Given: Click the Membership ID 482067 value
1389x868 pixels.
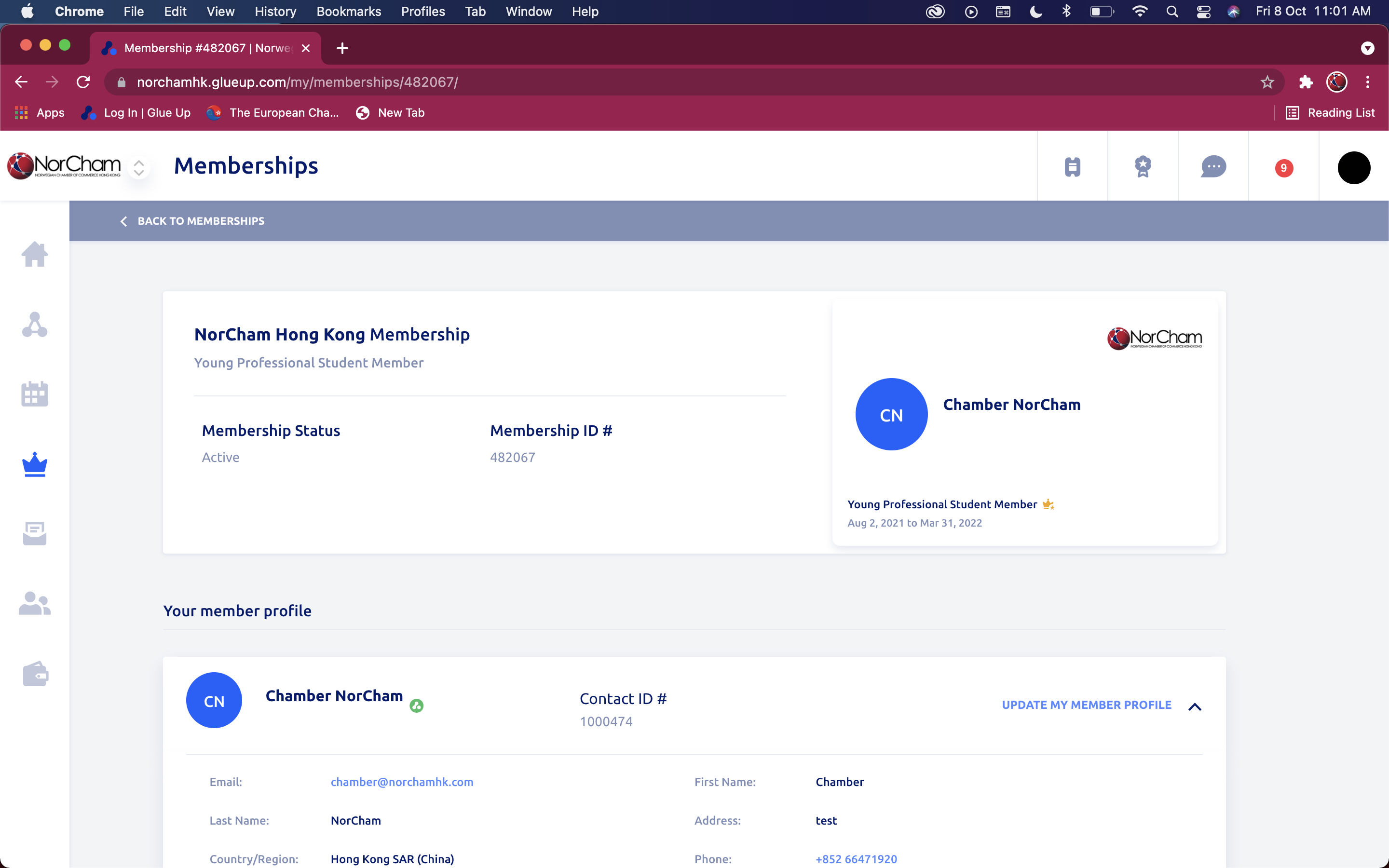Looking at the screenshot, I should (512, 458).
